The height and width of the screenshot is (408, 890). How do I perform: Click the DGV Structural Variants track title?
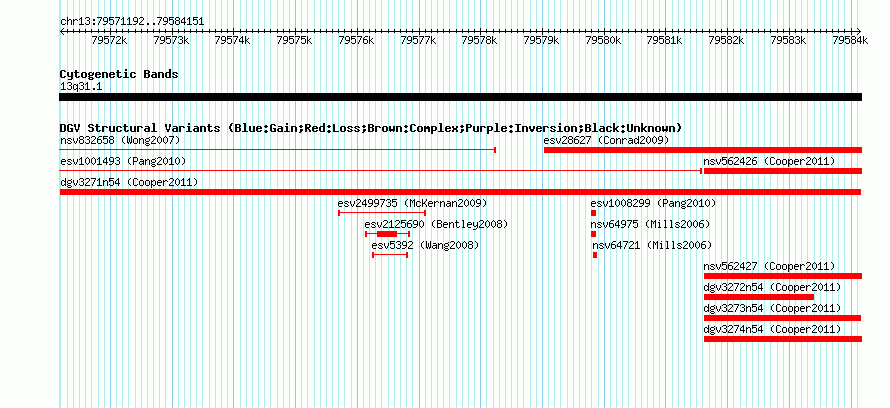click(371, 128)
